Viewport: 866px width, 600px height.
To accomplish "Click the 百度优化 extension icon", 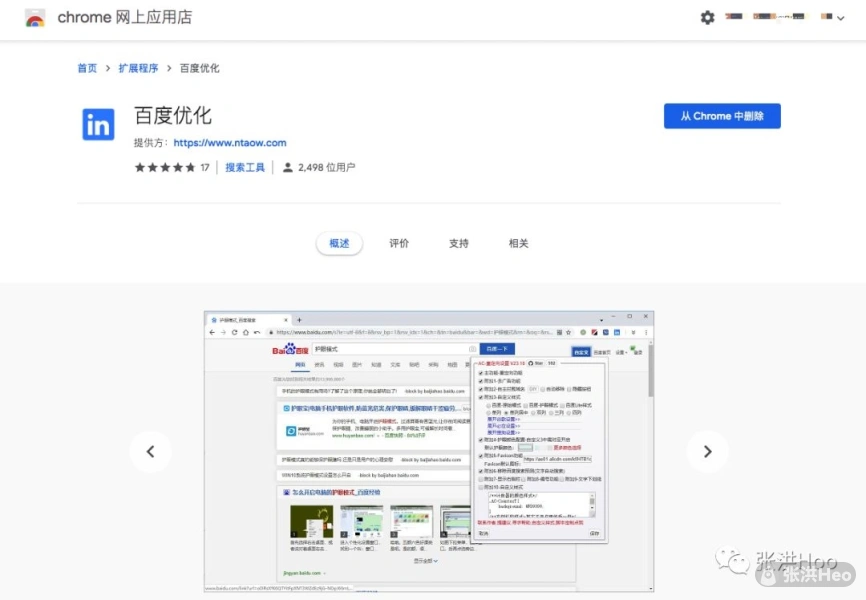I will point(98,124).
